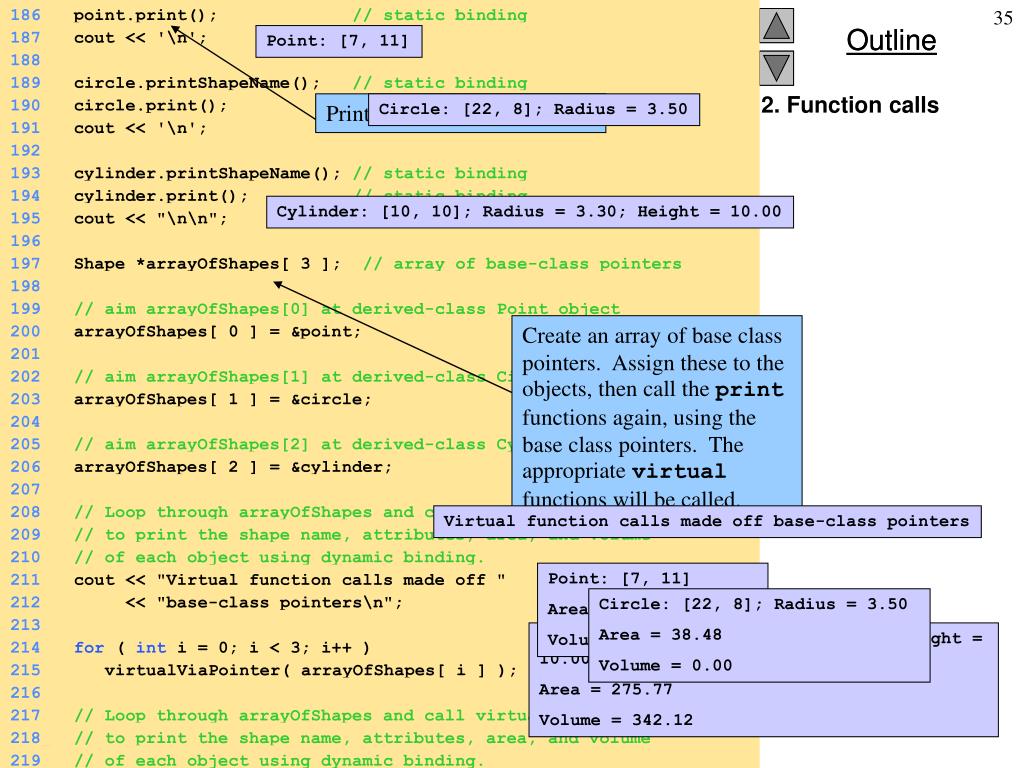Click line number 214
Image resolution: width=1024 pixels, height=768 pixels.
click(25, 648)
